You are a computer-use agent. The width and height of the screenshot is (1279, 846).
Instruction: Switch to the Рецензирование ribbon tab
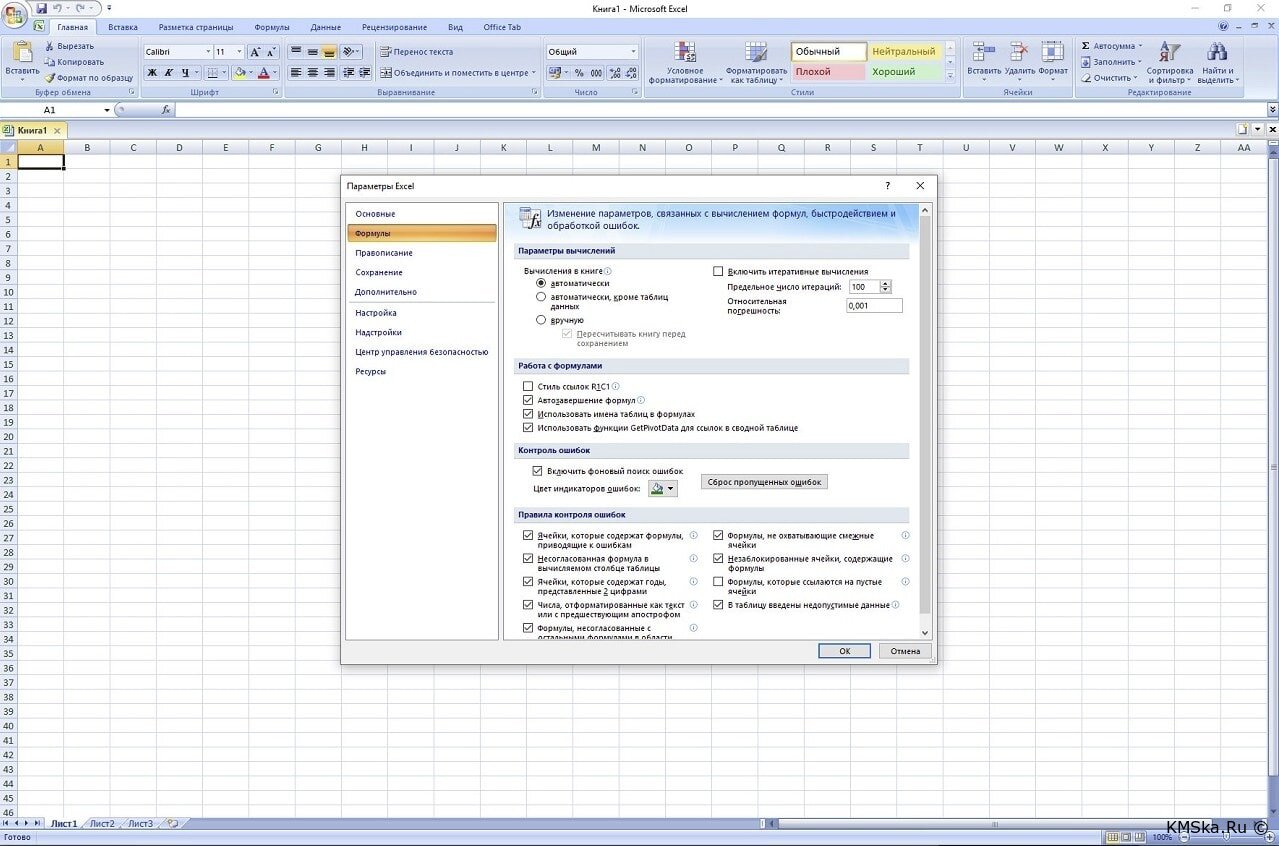[x=395, y=27]
